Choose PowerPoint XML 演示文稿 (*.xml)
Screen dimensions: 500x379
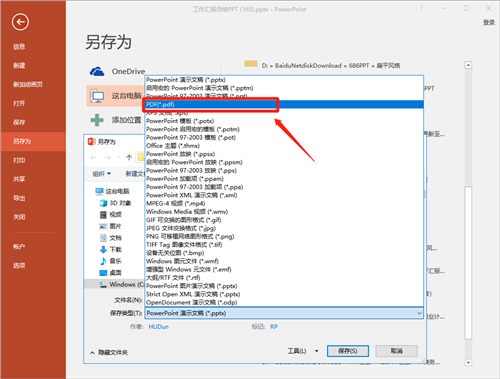284,195
